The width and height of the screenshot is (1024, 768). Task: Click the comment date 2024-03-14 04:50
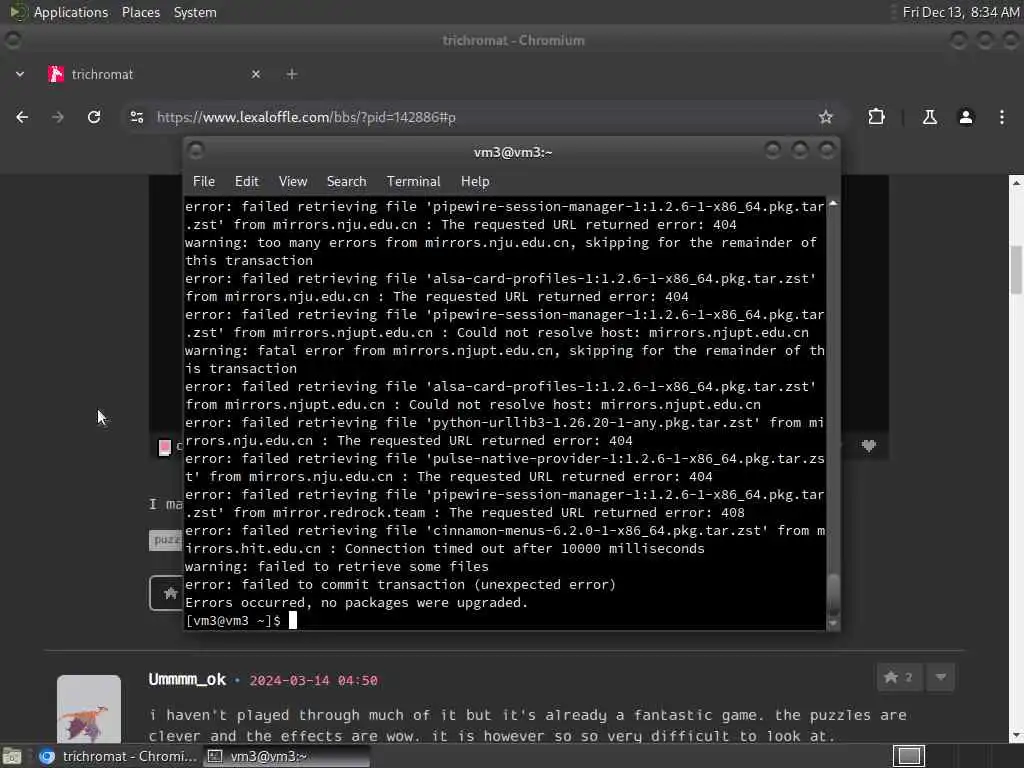[x=313, y=680]
